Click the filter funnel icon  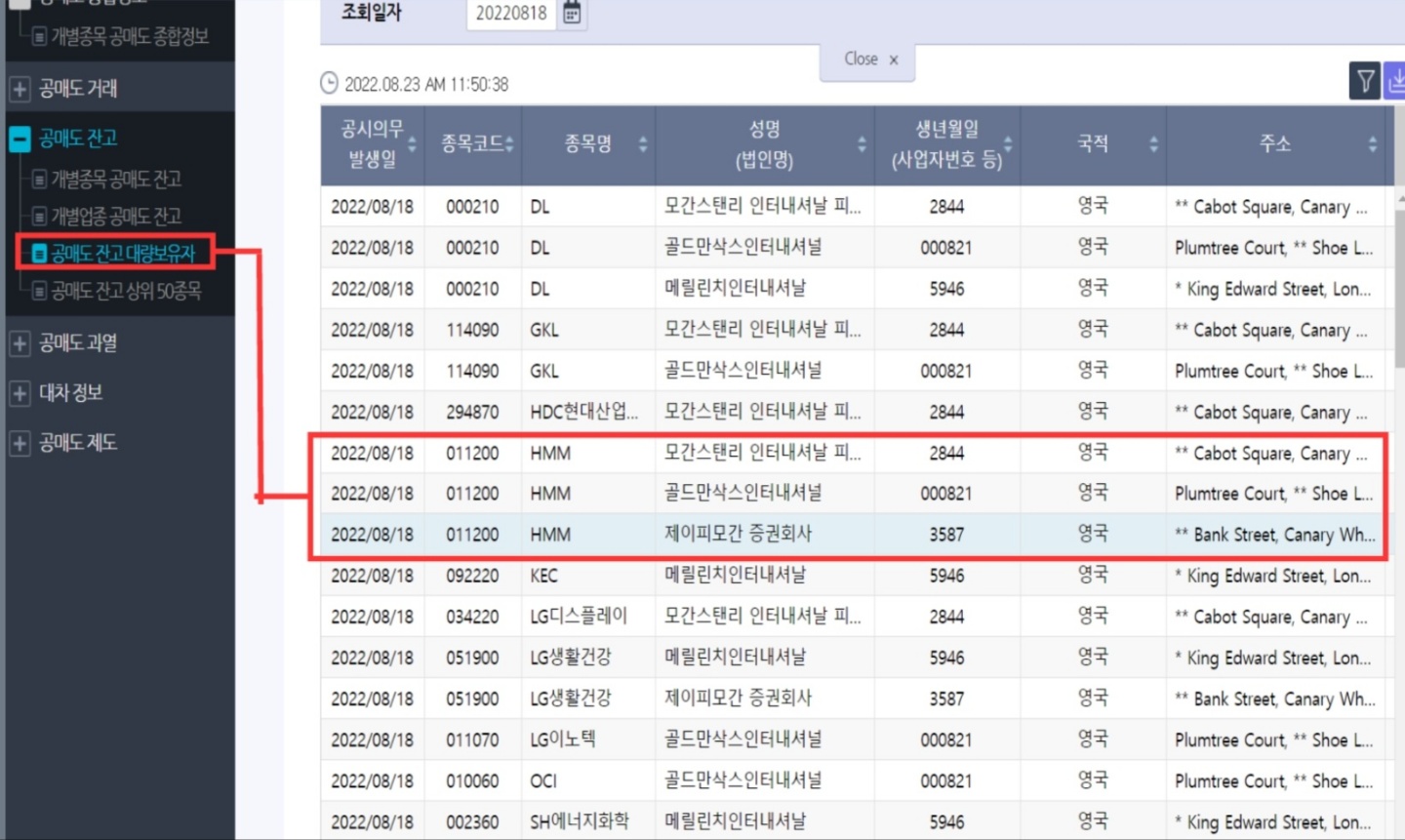pyautogui.click(x=1365, y=81)
